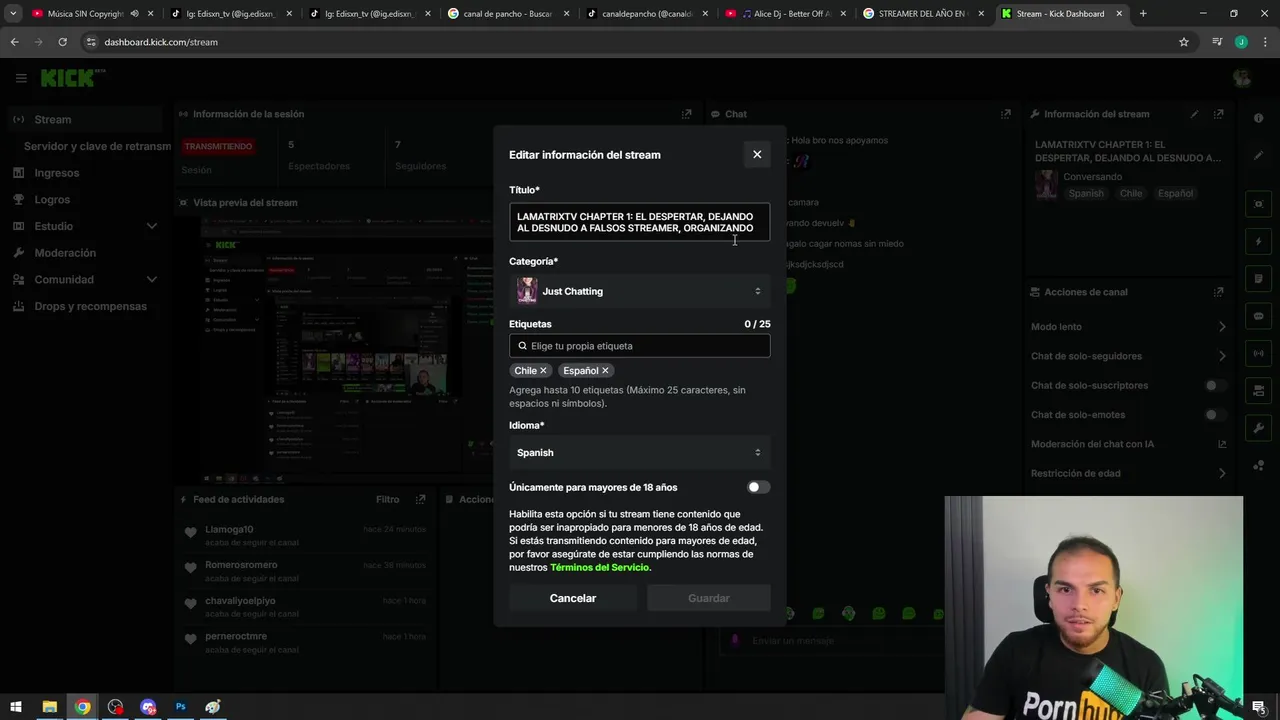The height and width of the screenshot is (720, 1280).
Task: Click the Llamoga10 follower entry
Action: (x=305, y=535)
